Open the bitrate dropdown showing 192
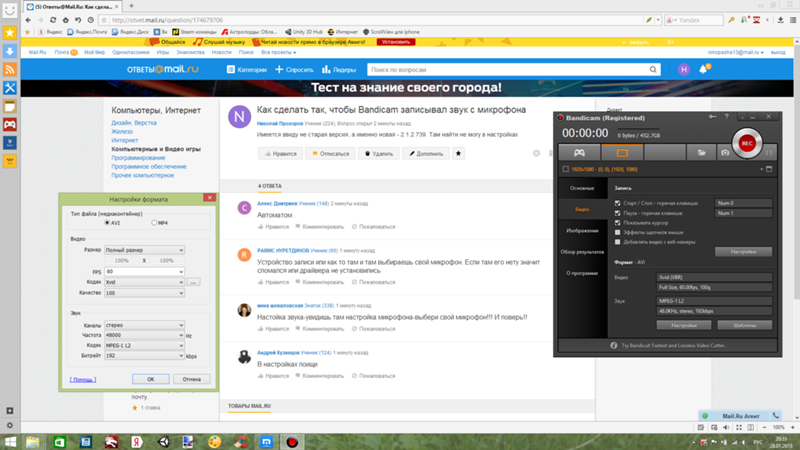The width and height of the screenshot is (800, 450). click(144, 356)
